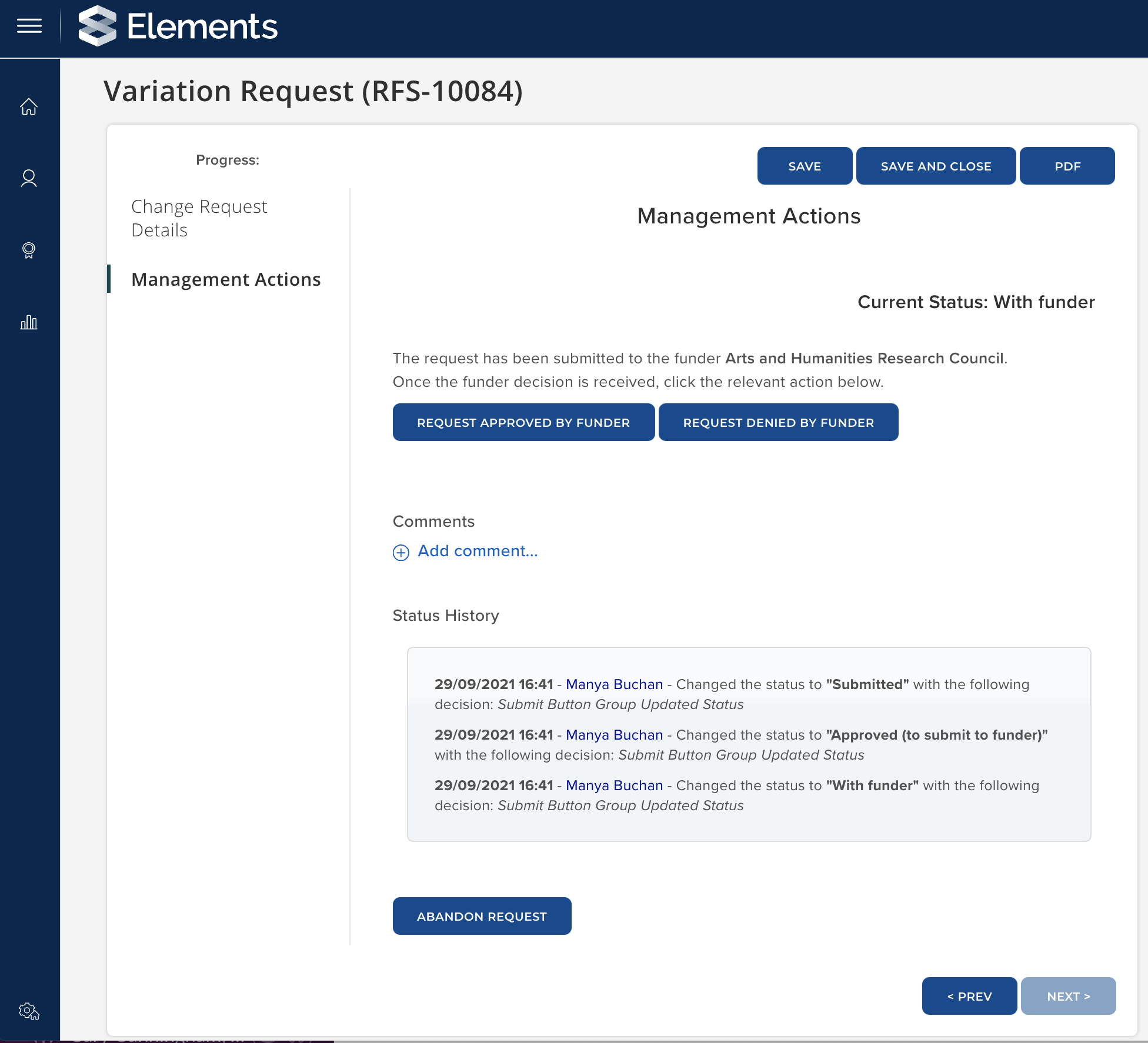Open the award ribbon sidebar icon
The width and height of the screenshot is (1148, 1043).
[x=29, y=250]
